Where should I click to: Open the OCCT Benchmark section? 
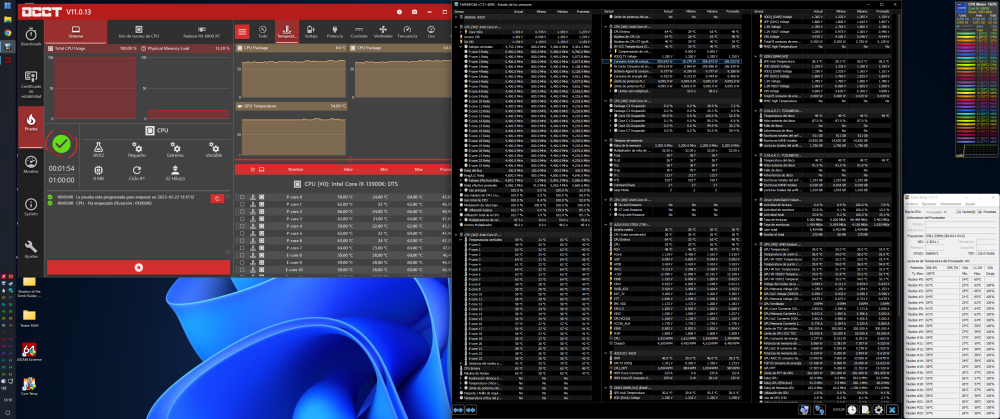pyautogui.click(x=31, y=37)
